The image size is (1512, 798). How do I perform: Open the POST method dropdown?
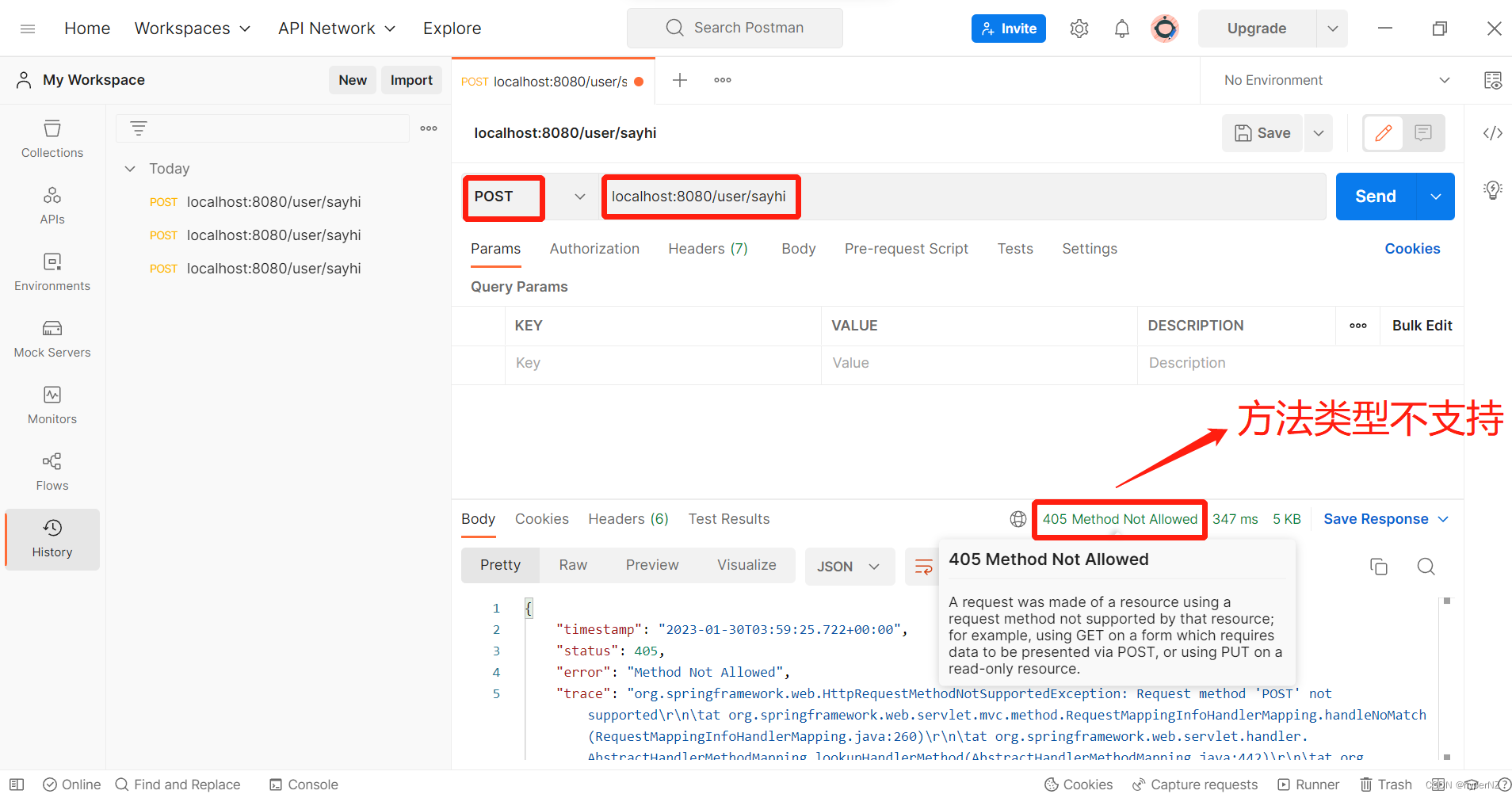(x=529, y=197)
